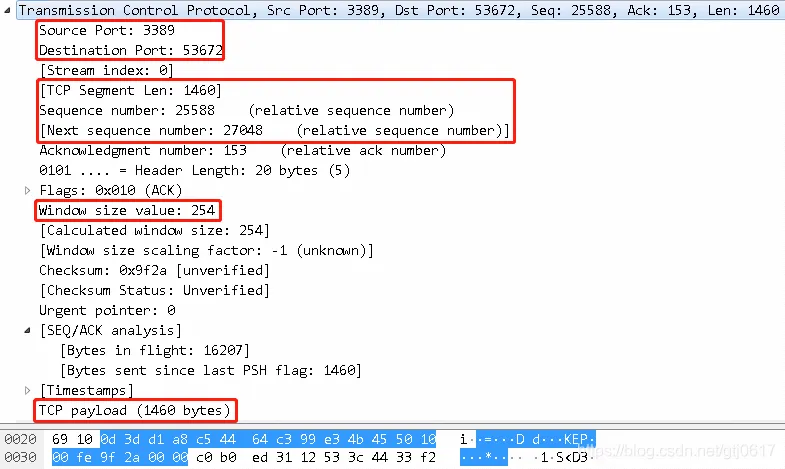Click hex byte f2 in row 0030
The height and width of the screenshot is (469, 785).
(428, 457)
